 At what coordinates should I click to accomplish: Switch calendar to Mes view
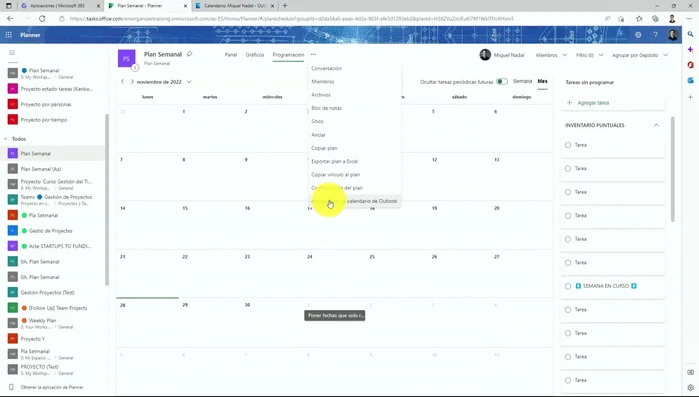(x=542, y=81)
